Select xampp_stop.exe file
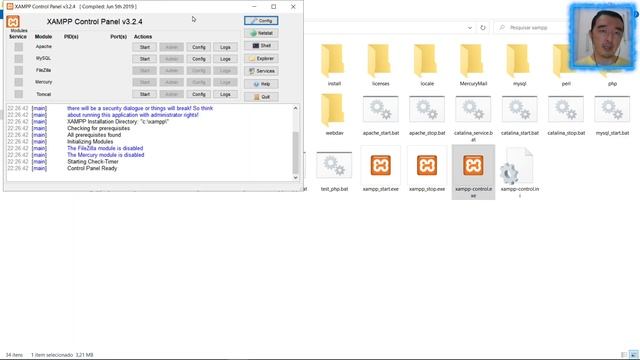The width and height of the screenshot is (640, 360). [427, 169]
